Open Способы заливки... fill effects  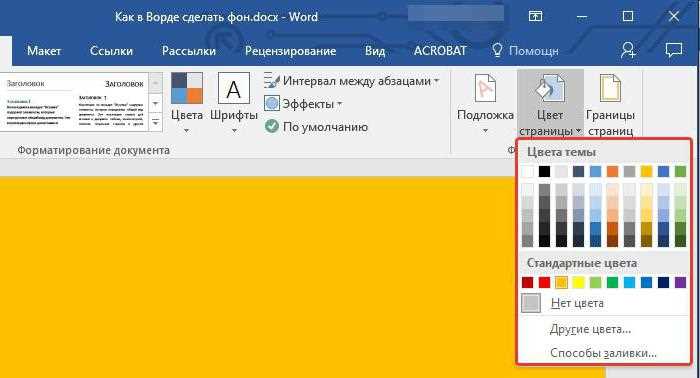pos(604,353)
